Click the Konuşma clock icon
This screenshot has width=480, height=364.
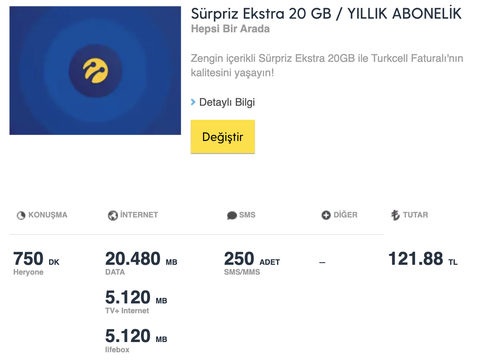[x=21, y=215]
